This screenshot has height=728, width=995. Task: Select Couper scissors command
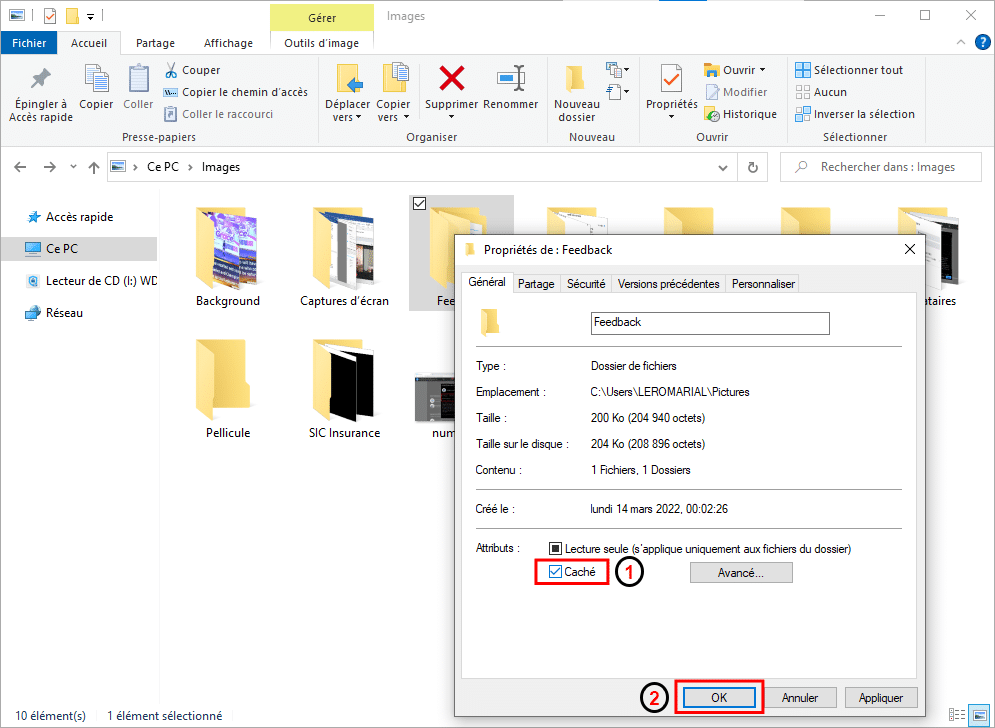click(192, 70)
